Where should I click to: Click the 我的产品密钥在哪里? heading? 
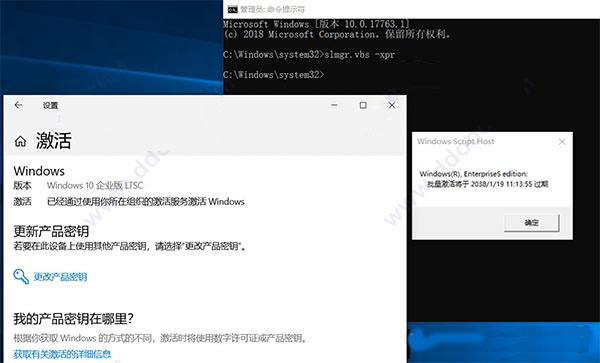(x=73, y=319)
